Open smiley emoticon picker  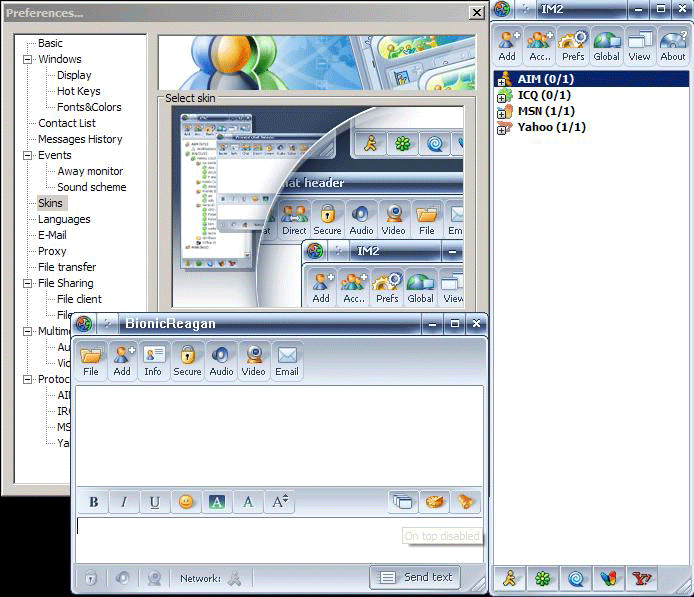pos(186,502)
